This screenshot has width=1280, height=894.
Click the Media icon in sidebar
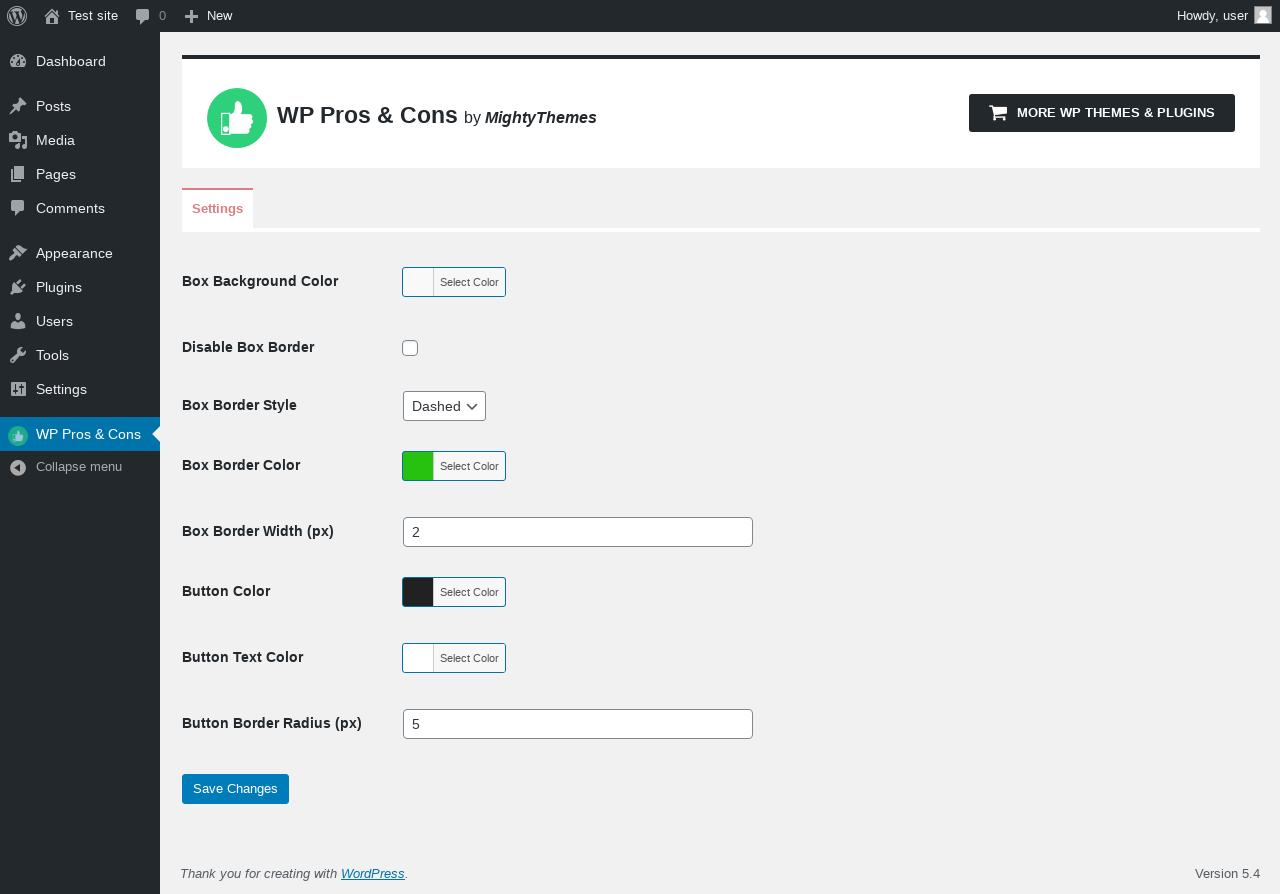coord(18,140)
